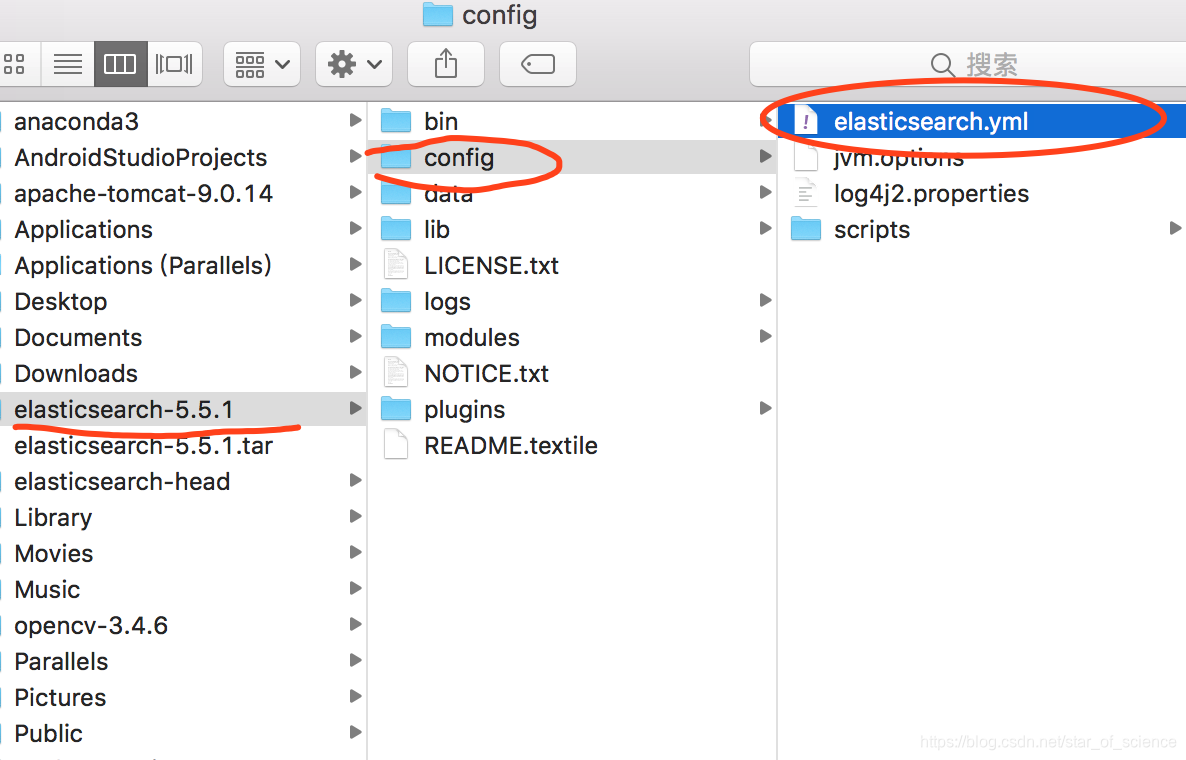Select AndroidStudioProjects folder
The image size is (1186, 760).
click(x=183, y=157)
